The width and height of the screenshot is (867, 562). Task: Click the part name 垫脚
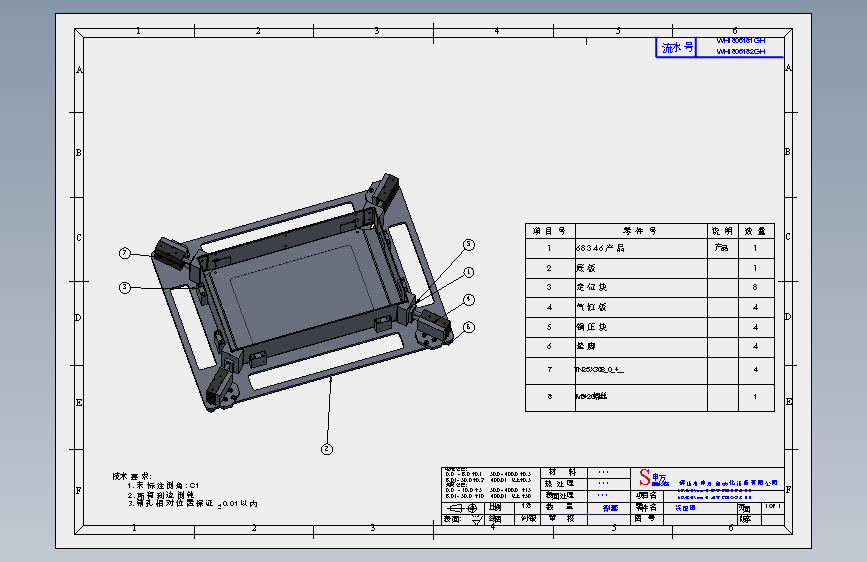coord(586,346)
